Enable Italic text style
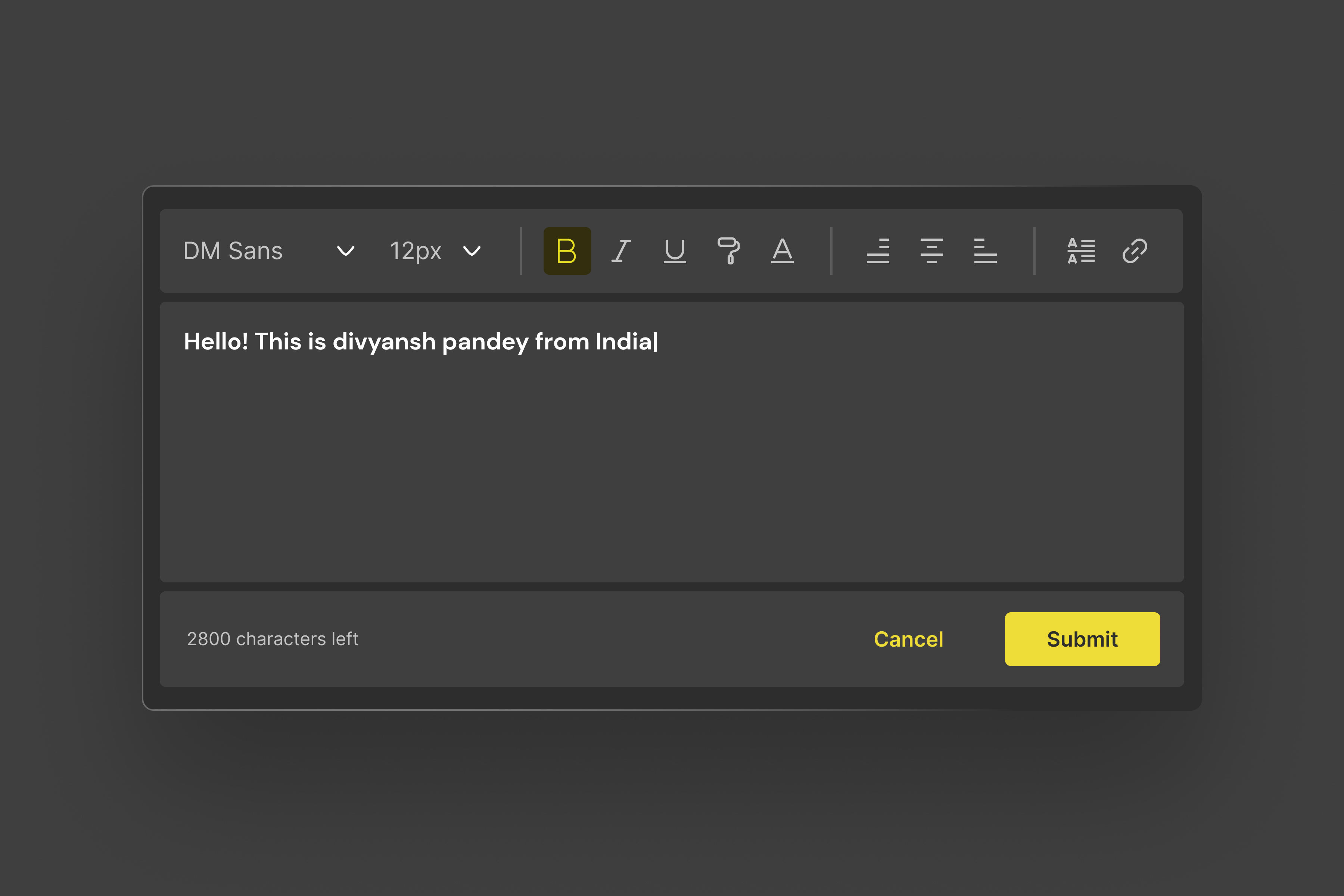The height and width of the screenshot is (896, 1344). [621, 251]
